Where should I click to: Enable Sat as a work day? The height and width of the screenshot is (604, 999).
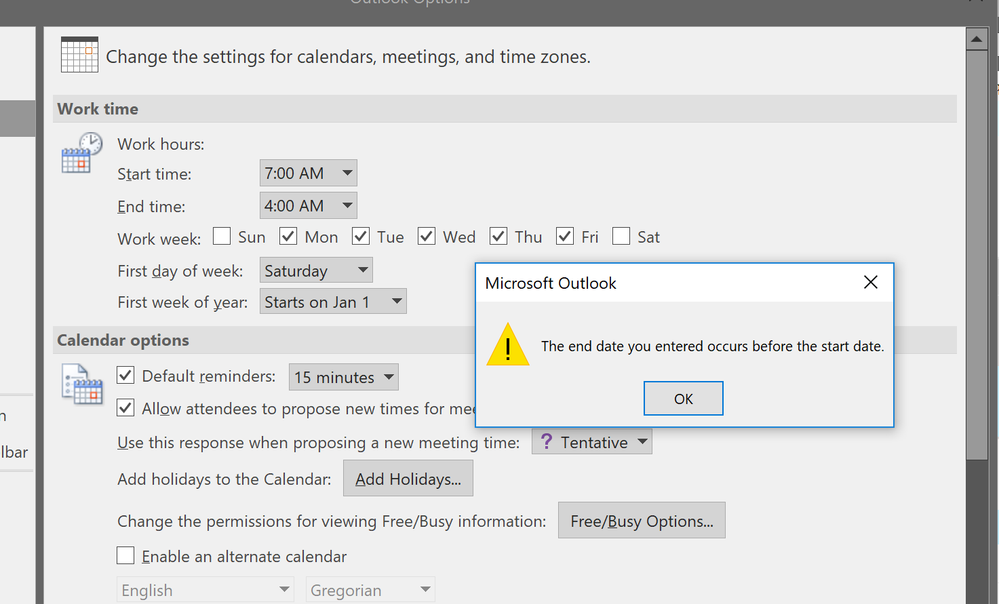tap(620, 235)
